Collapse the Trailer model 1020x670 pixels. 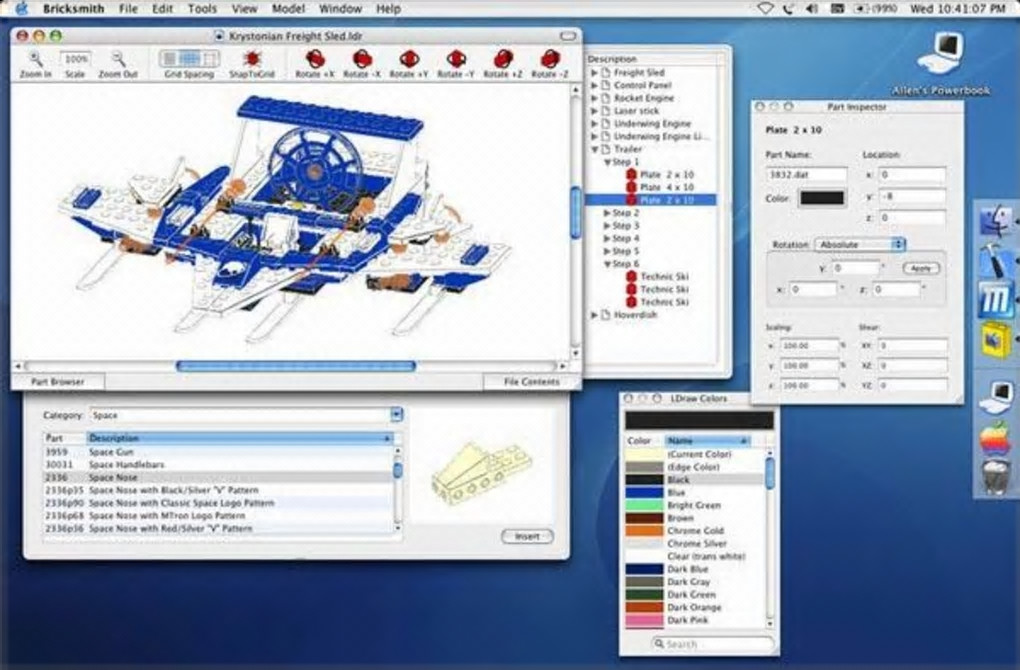click(x=595, y=150)
